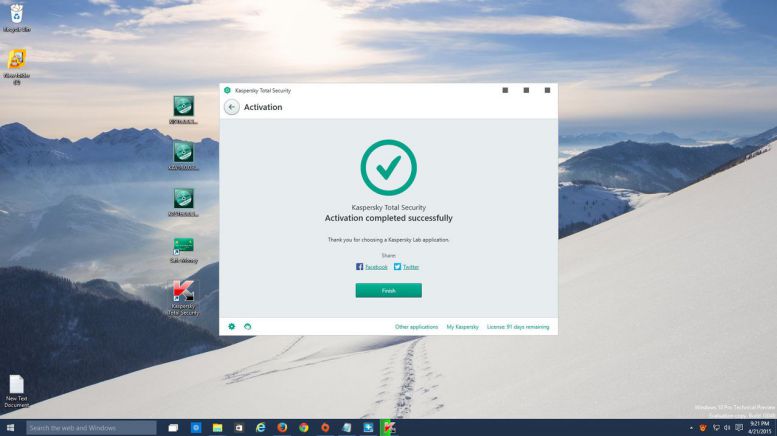Minimize the Kaspersky Total Security window
777x436 pixels.
[505, 90]
